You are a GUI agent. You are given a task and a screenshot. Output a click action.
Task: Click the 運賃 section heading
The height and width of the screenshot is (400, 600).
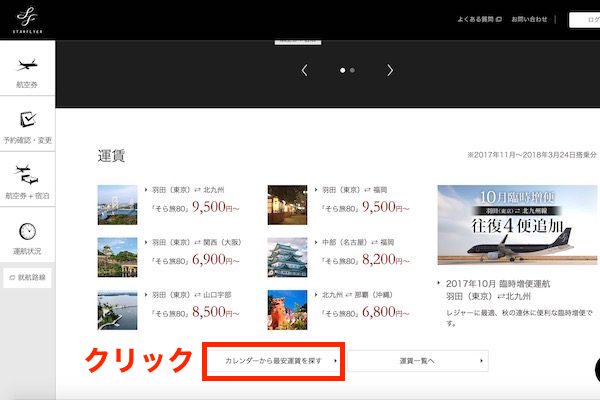click(111, 156)
